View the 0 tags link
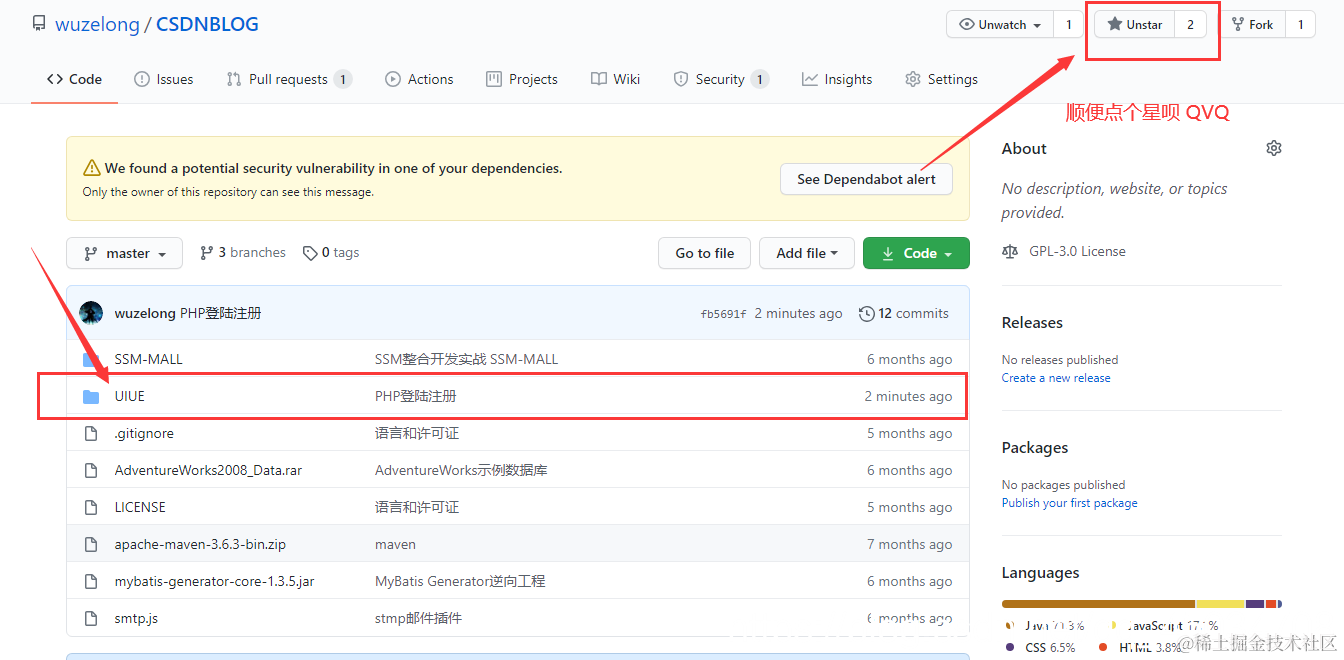The height and width of the screenshot is (660, 1344). click(331, 253)
